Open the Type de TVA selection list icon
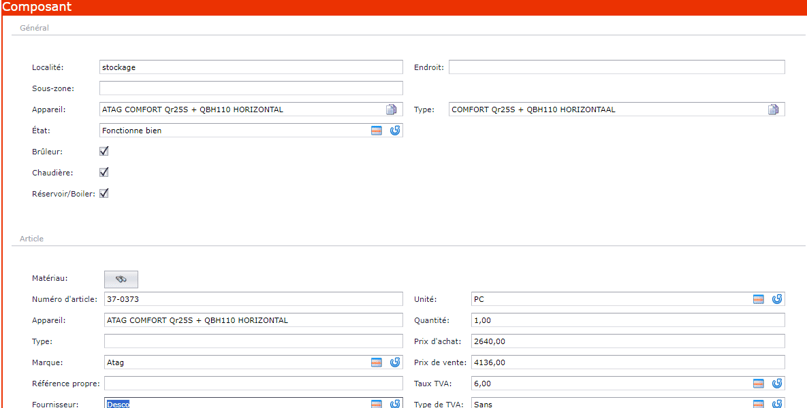The width and height of the screenshot is (807, 408). coord(759,404)
